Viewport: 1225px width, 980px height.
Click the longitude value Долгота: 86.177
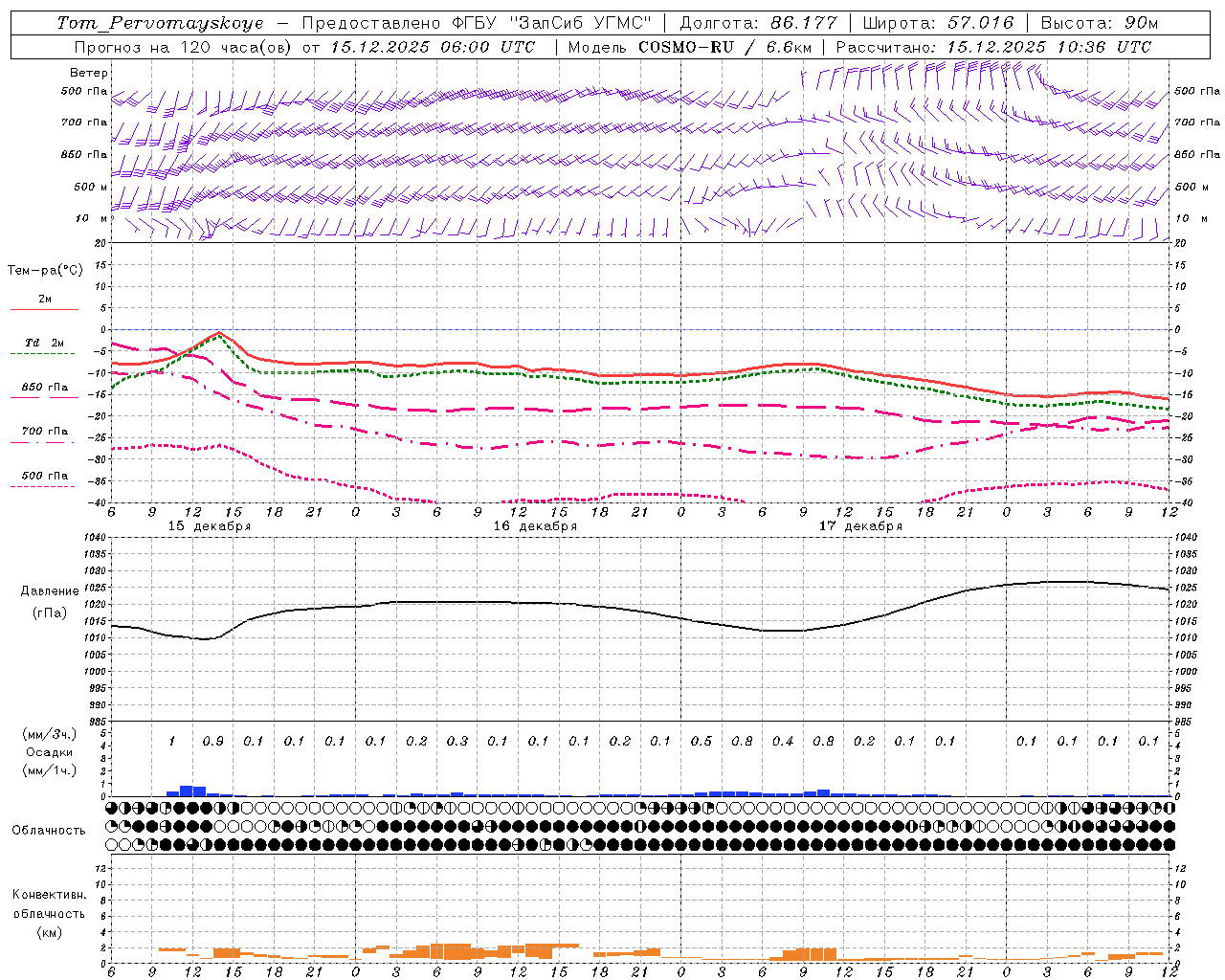[758, 23]
